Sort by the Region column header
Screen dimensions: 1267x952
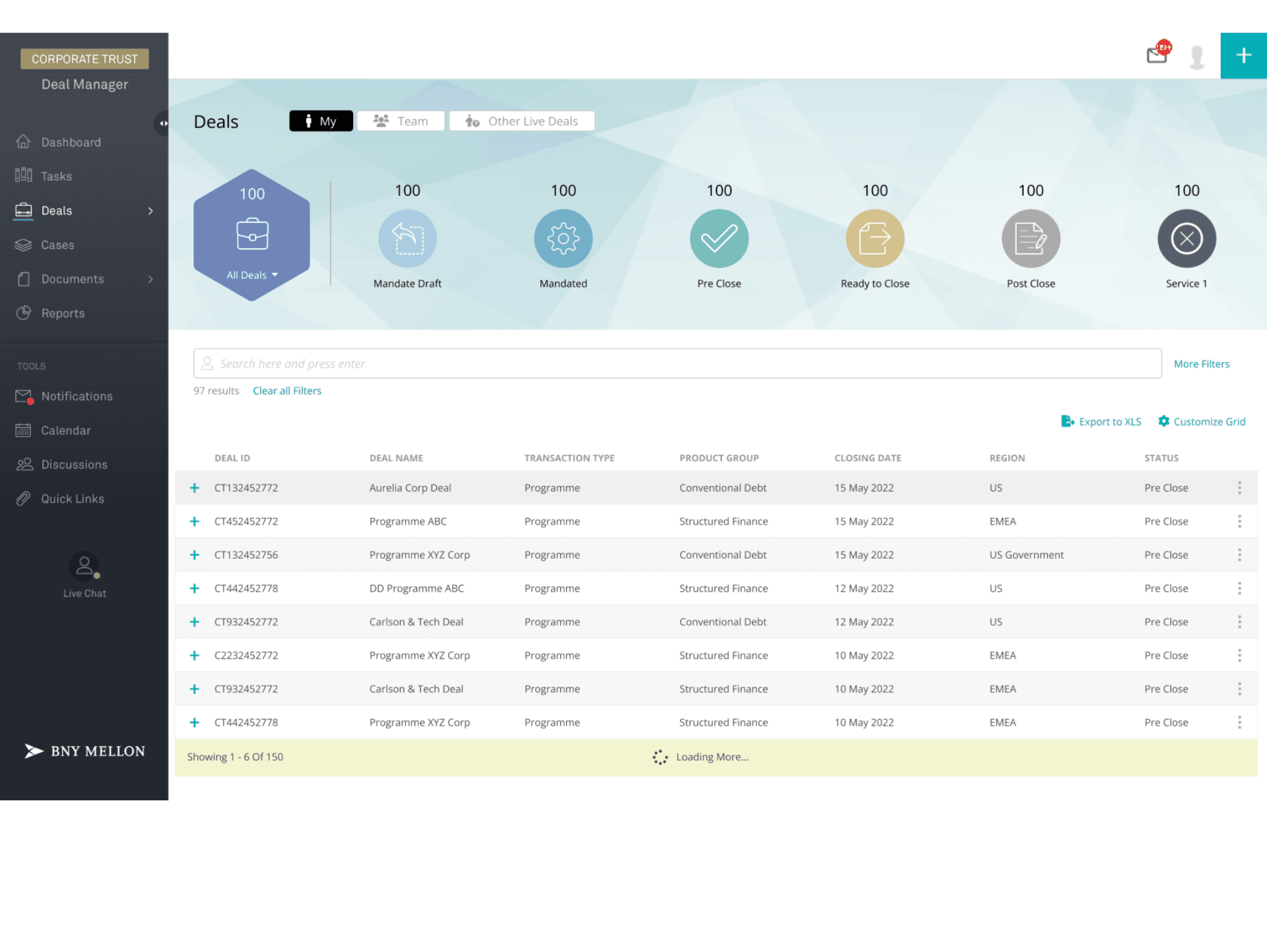tap(1007, 459)
